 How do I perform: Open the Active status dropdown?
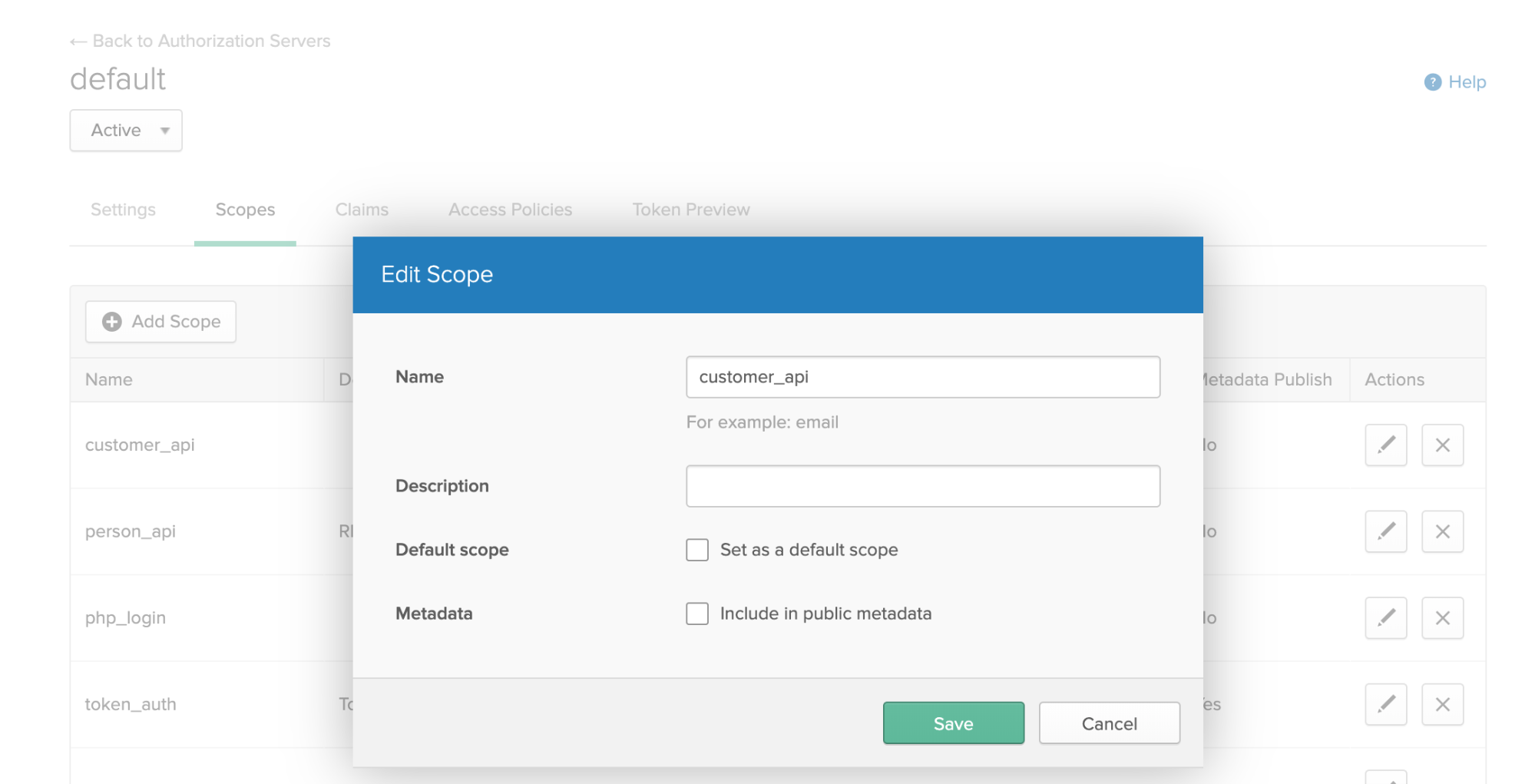click(x=126, y=131)
